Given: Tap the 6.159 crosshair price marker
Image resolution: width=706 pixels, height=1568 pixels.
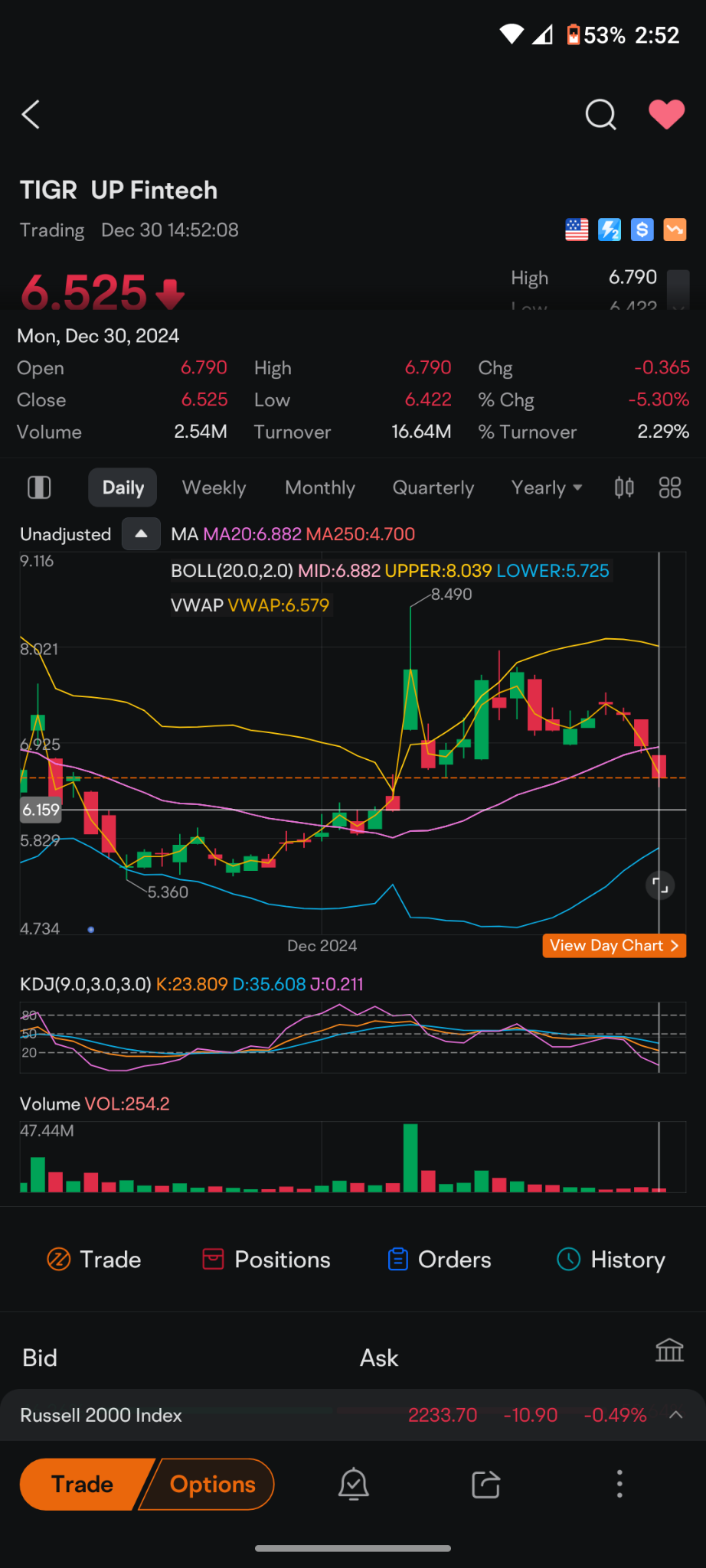Looking at the screenshot, I should [41, 810].
